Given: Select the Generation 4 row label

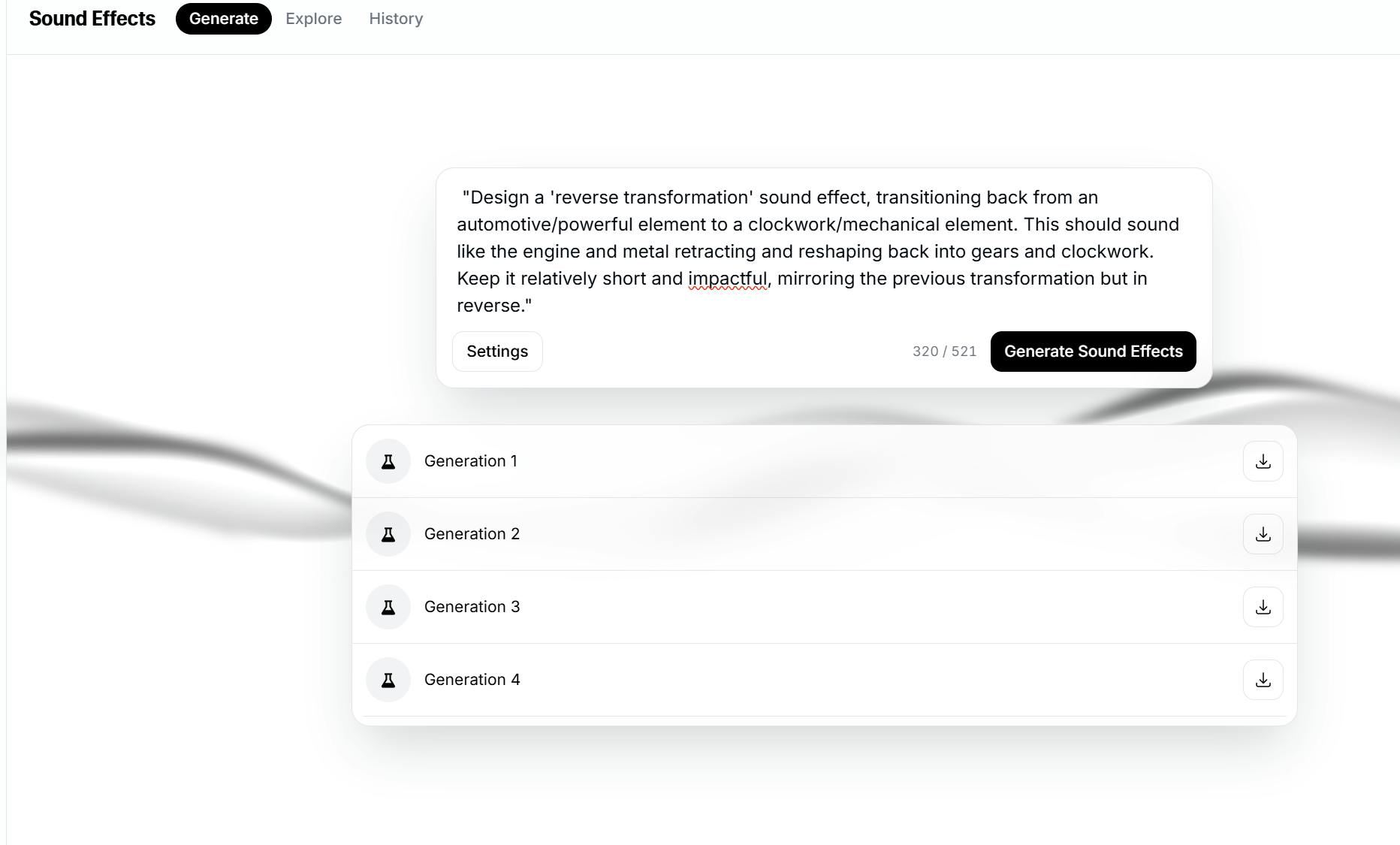Looking at the screenshot, I should [x=472, y=680].
